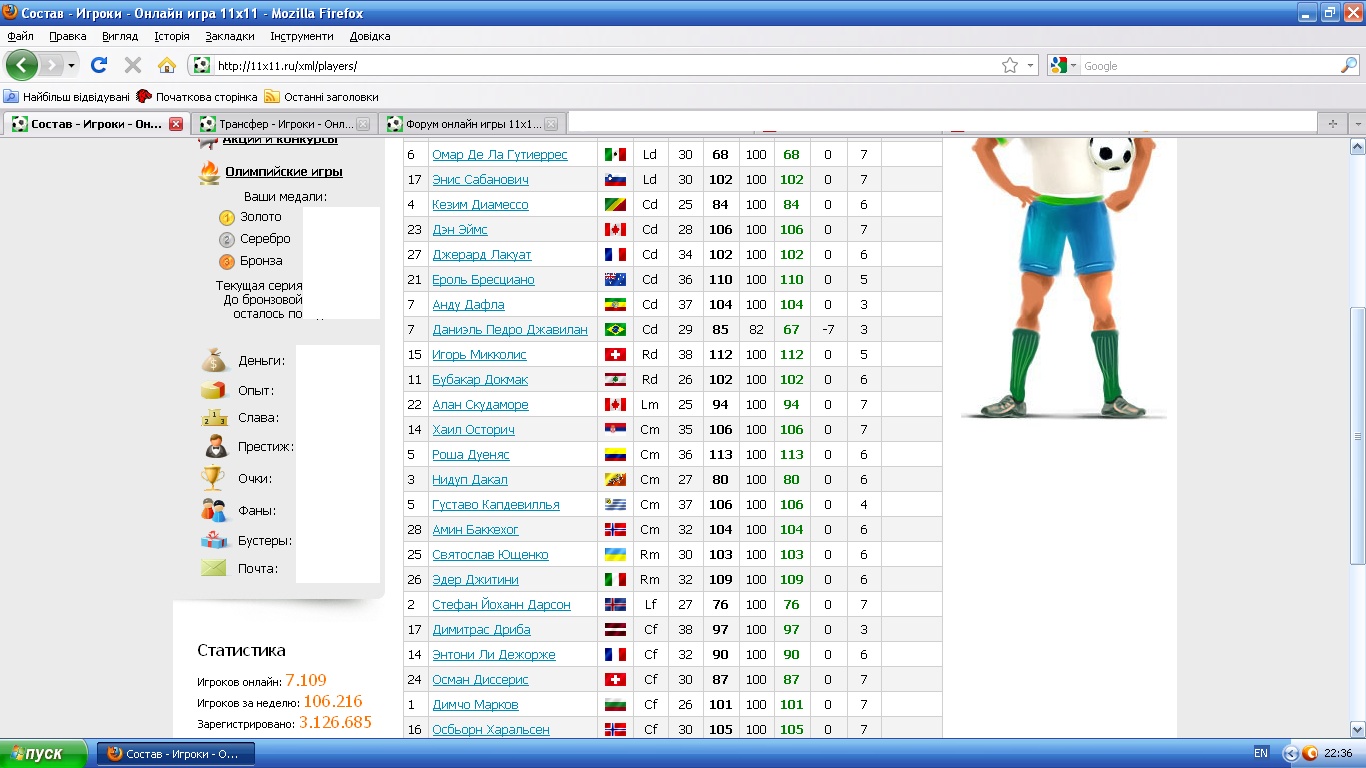Open the back/forward history dropdown arrow
The image size is (1366, 768).
[71, 66]
